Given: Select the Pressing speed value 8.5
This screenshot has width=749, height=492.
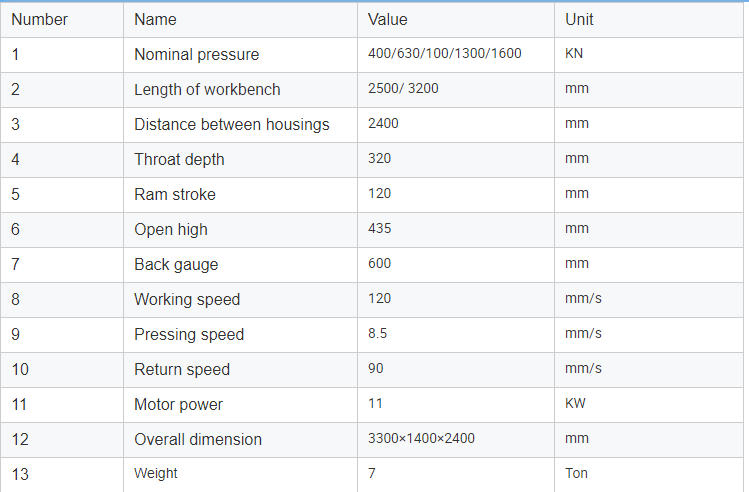Looking at the screenshot, I should (379, 334).
